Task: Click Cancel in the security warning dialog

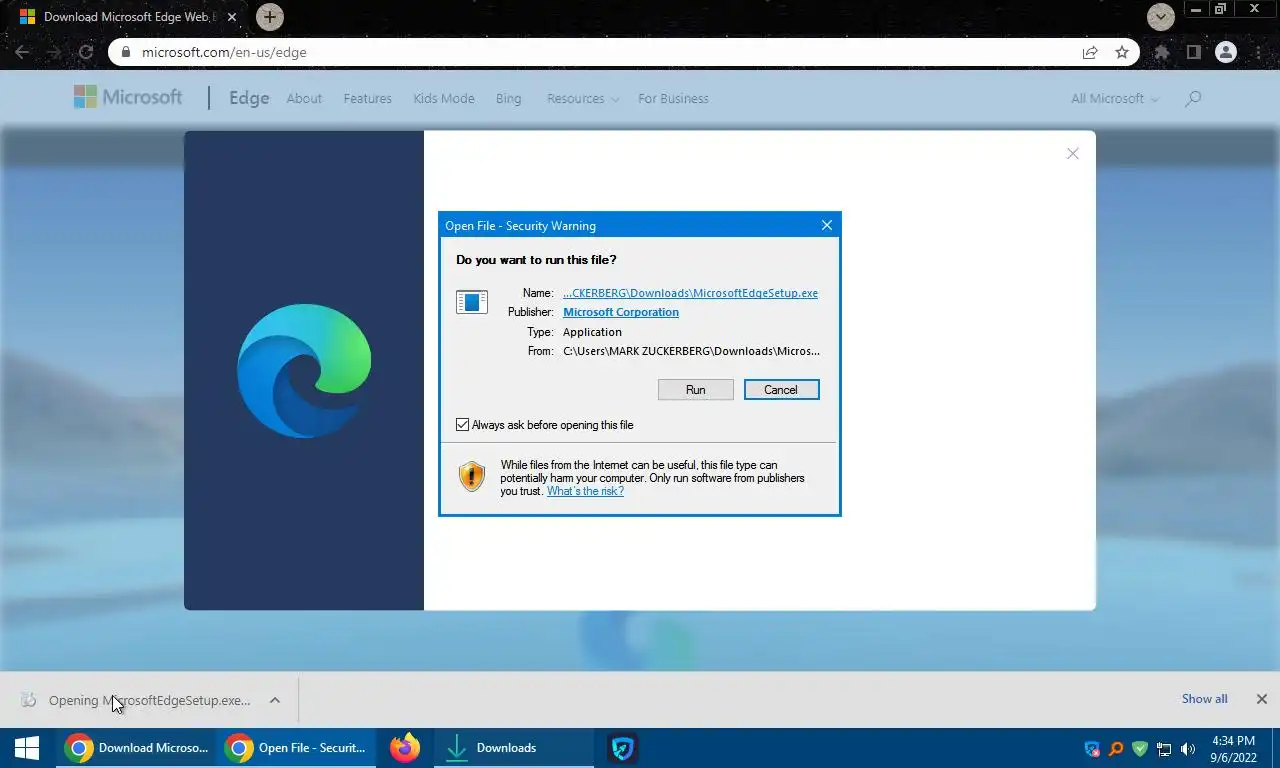Action: [781, 390]
